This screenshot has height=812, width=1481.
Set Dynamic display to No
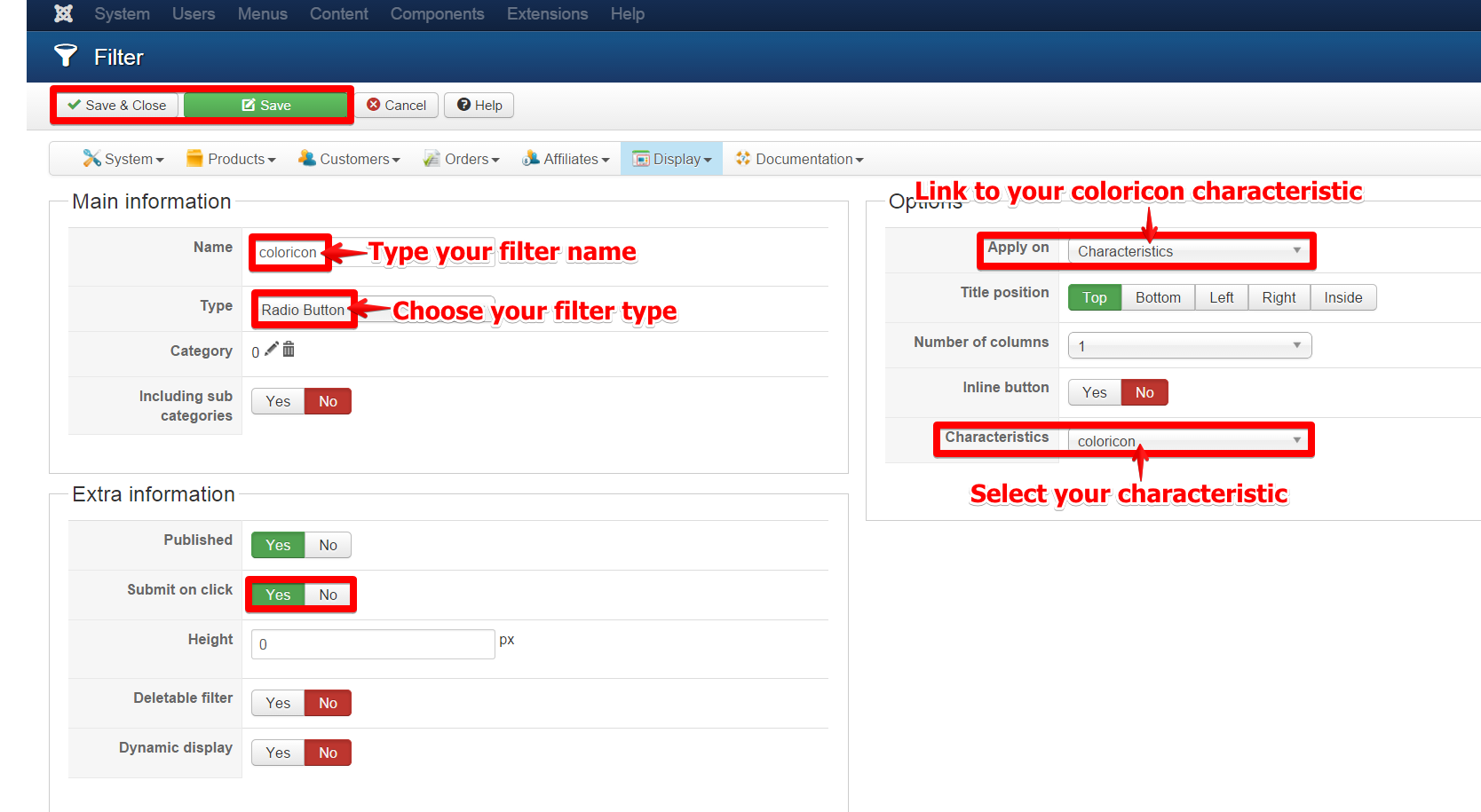pyautogui.click(x=328, y=753)
